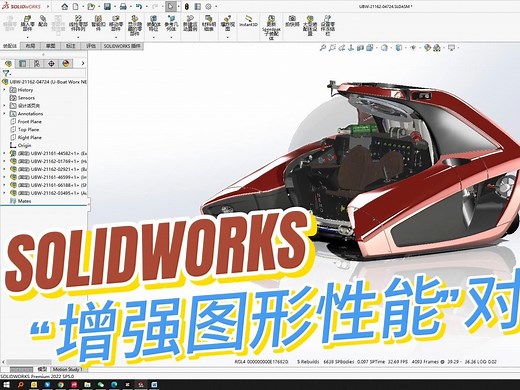Activate the Select cursor tool
The image size is (520, 390).
point(170,6)
